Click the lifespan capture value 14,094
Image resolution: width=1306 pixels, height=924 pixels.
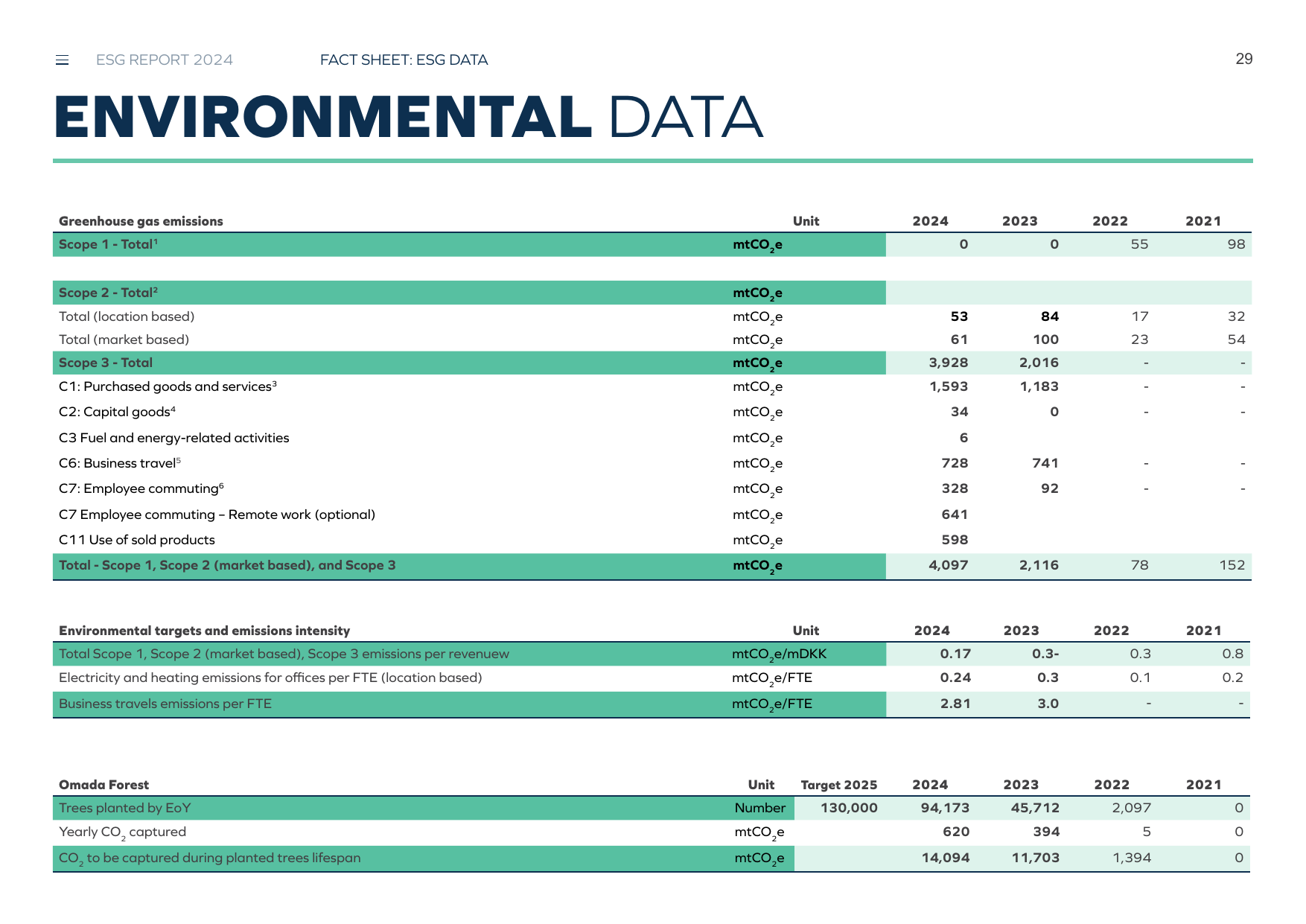pyautogui.click(x=946, y=858)
